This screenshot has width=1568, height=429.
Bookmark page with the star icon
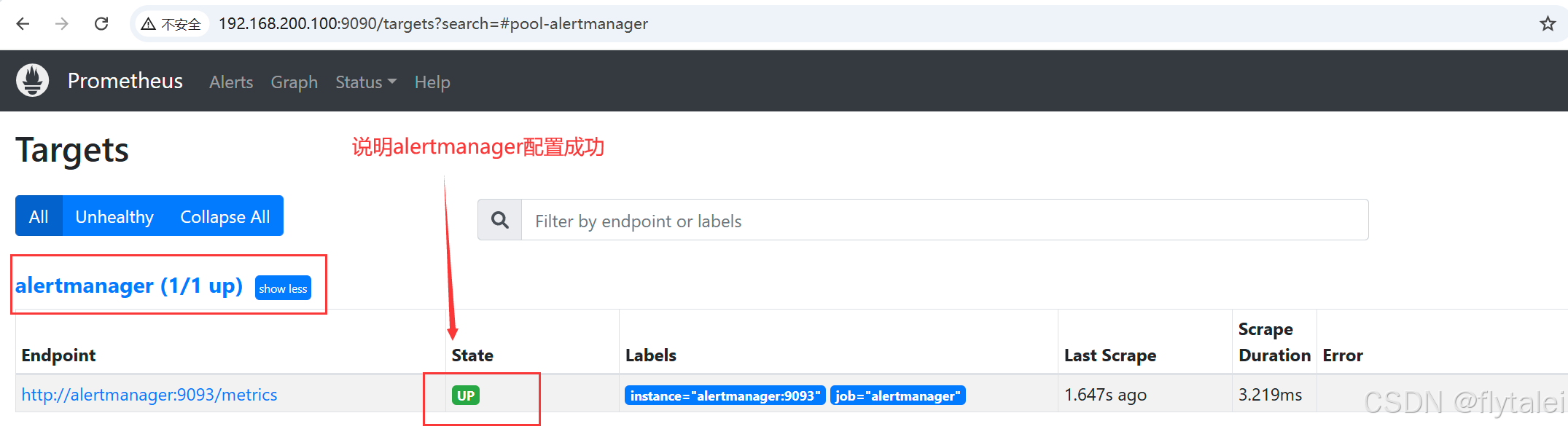pyautogui.click(x=1548, y=24)
